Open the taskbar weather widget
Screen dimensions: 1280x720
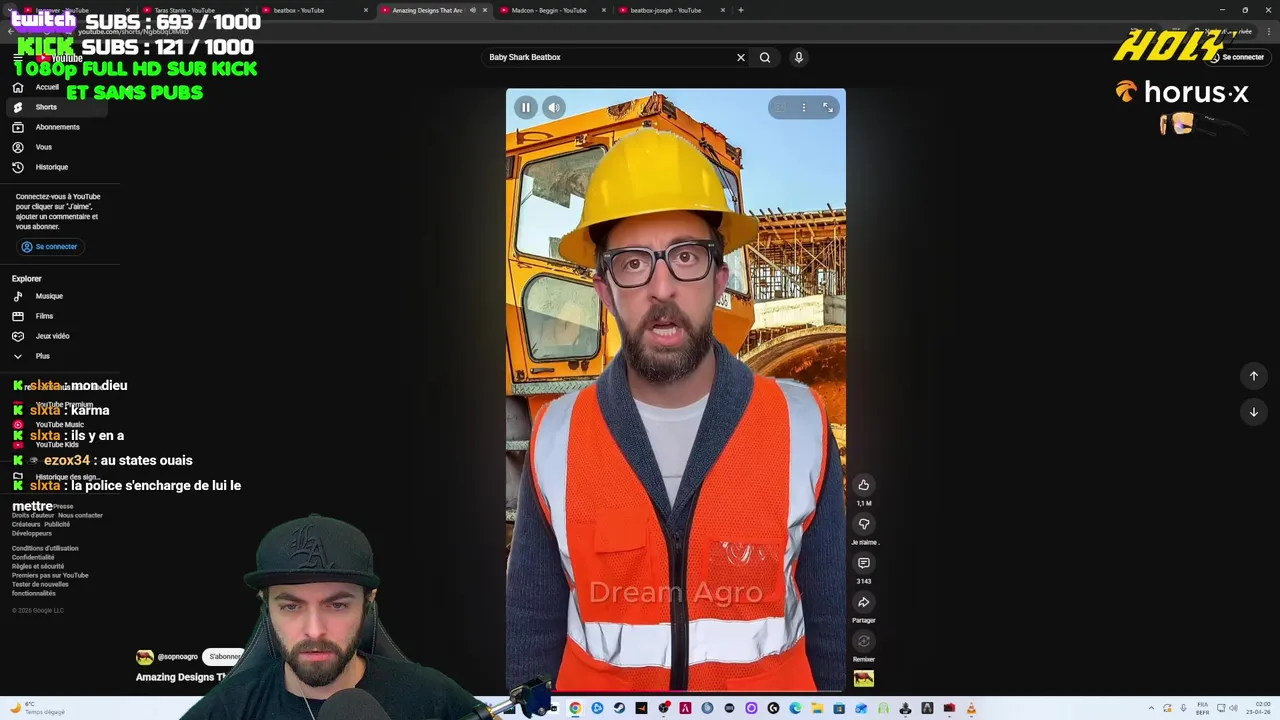pos(37,708)
